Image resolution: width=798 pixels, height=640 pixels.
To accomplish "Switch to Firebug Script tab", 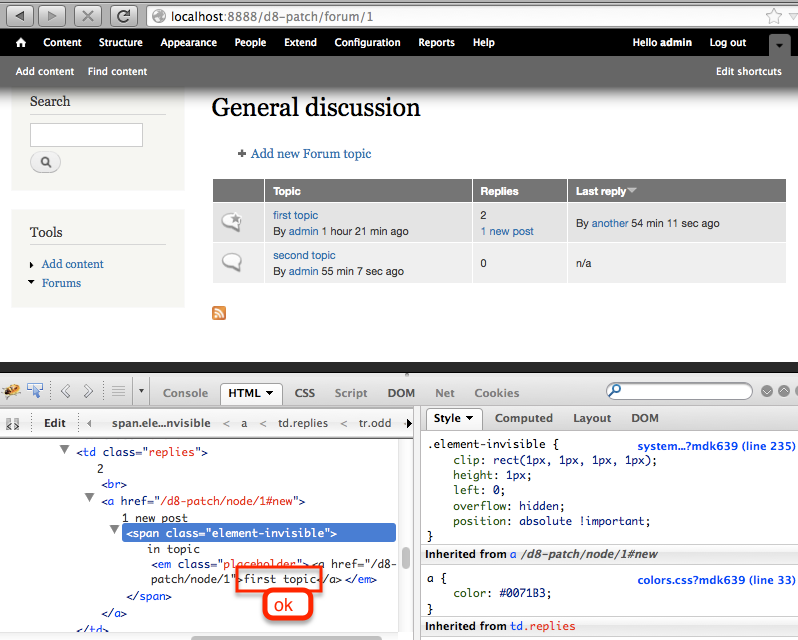I will pos(351,393).
